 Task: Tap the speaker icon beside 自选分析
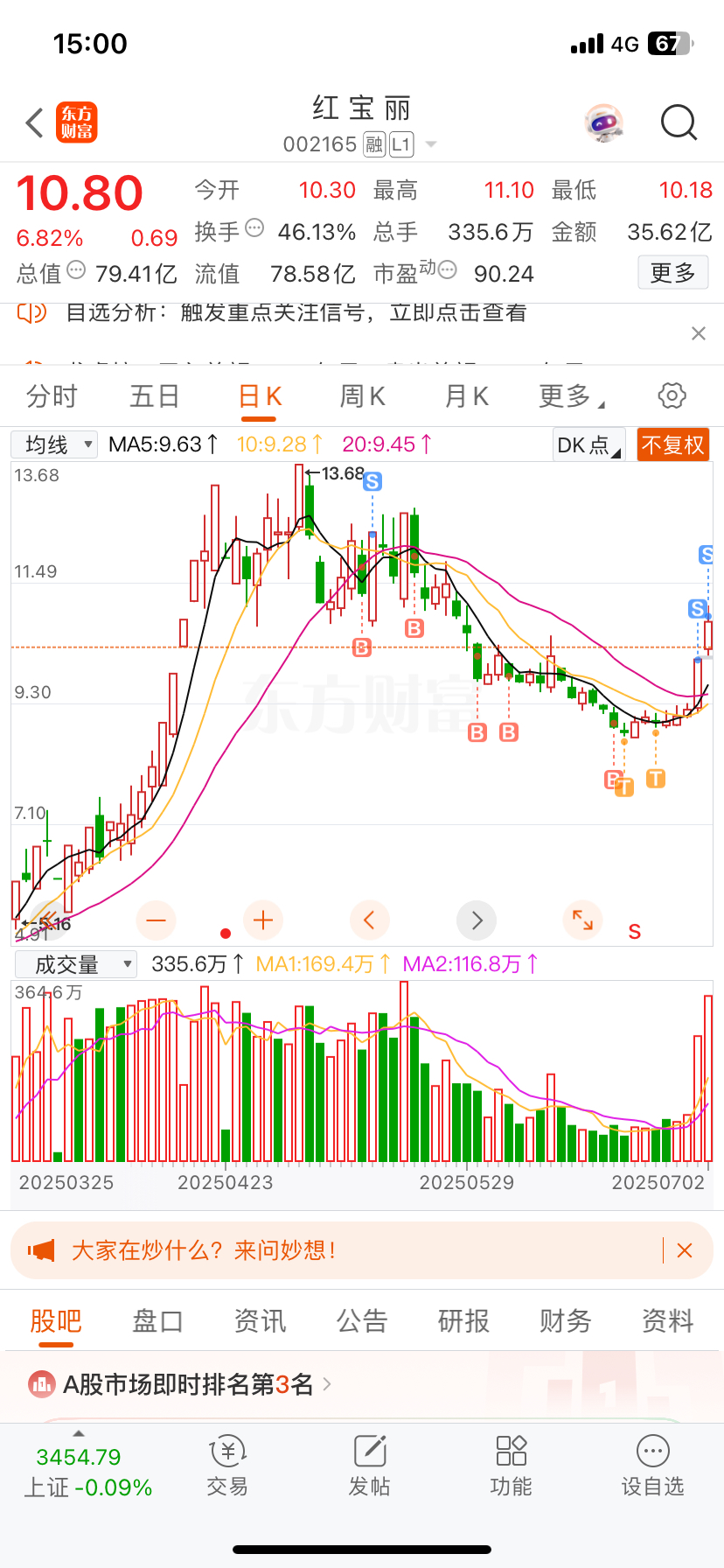coord(31,312)
